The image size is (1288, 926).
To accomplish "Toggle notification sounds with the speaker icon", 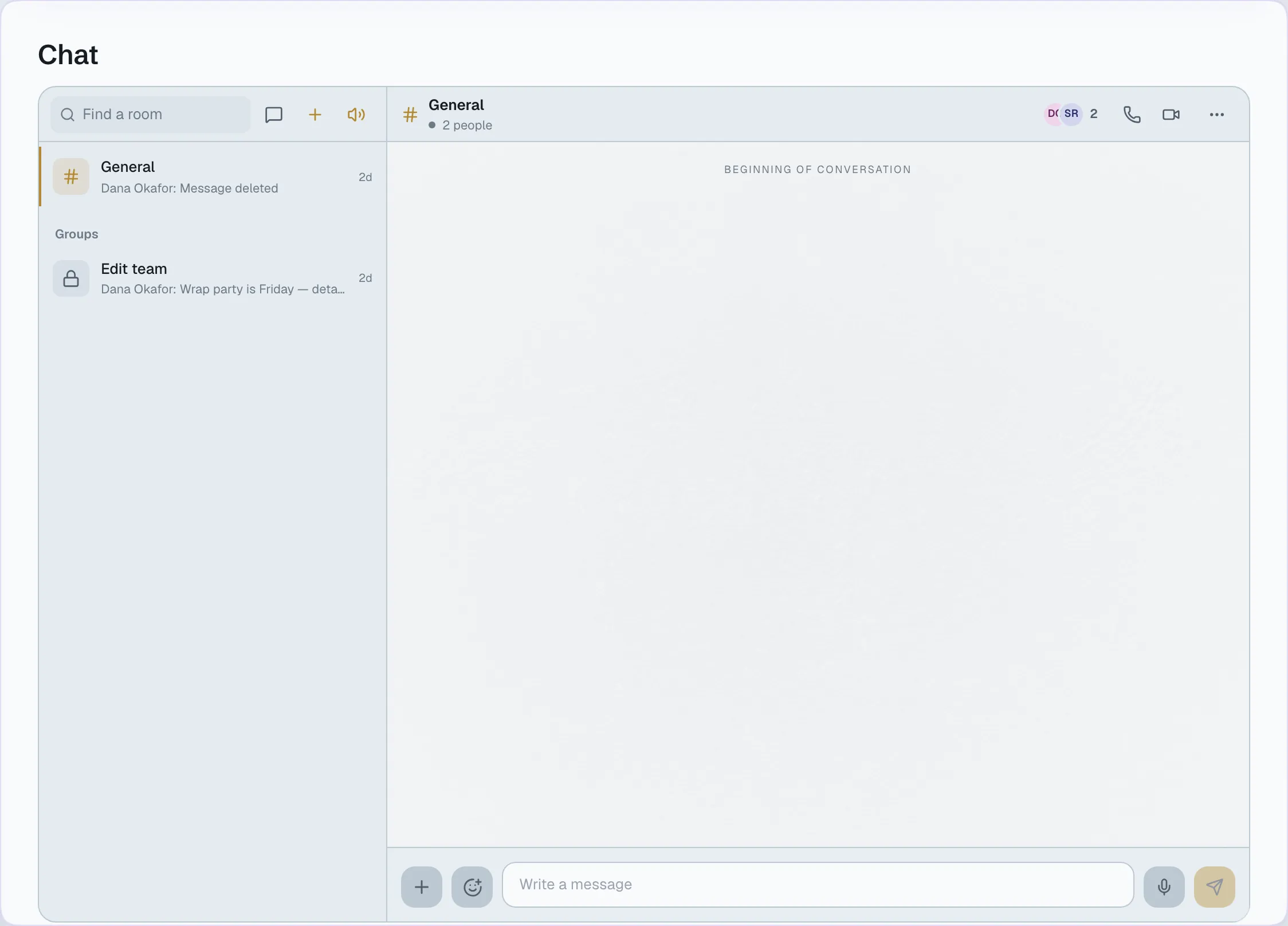I will (x=356, y=115).
